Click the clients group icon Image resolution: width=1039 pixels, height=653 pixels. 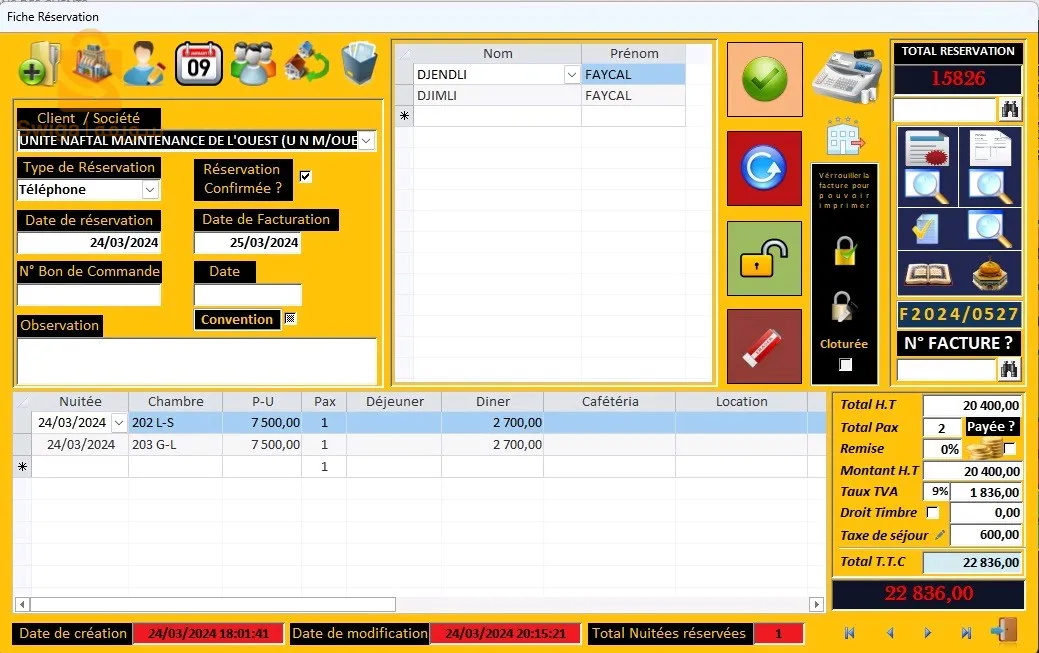[x=251, y=61]
